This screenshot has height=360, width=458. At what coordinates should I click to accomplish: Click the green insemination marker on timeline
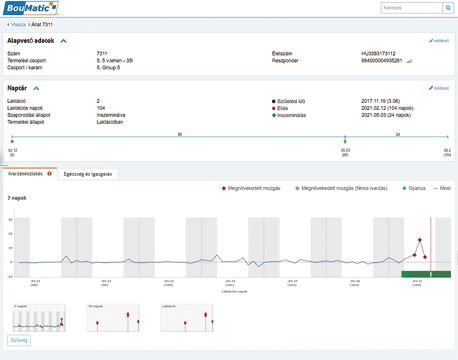tap(345, 141)
